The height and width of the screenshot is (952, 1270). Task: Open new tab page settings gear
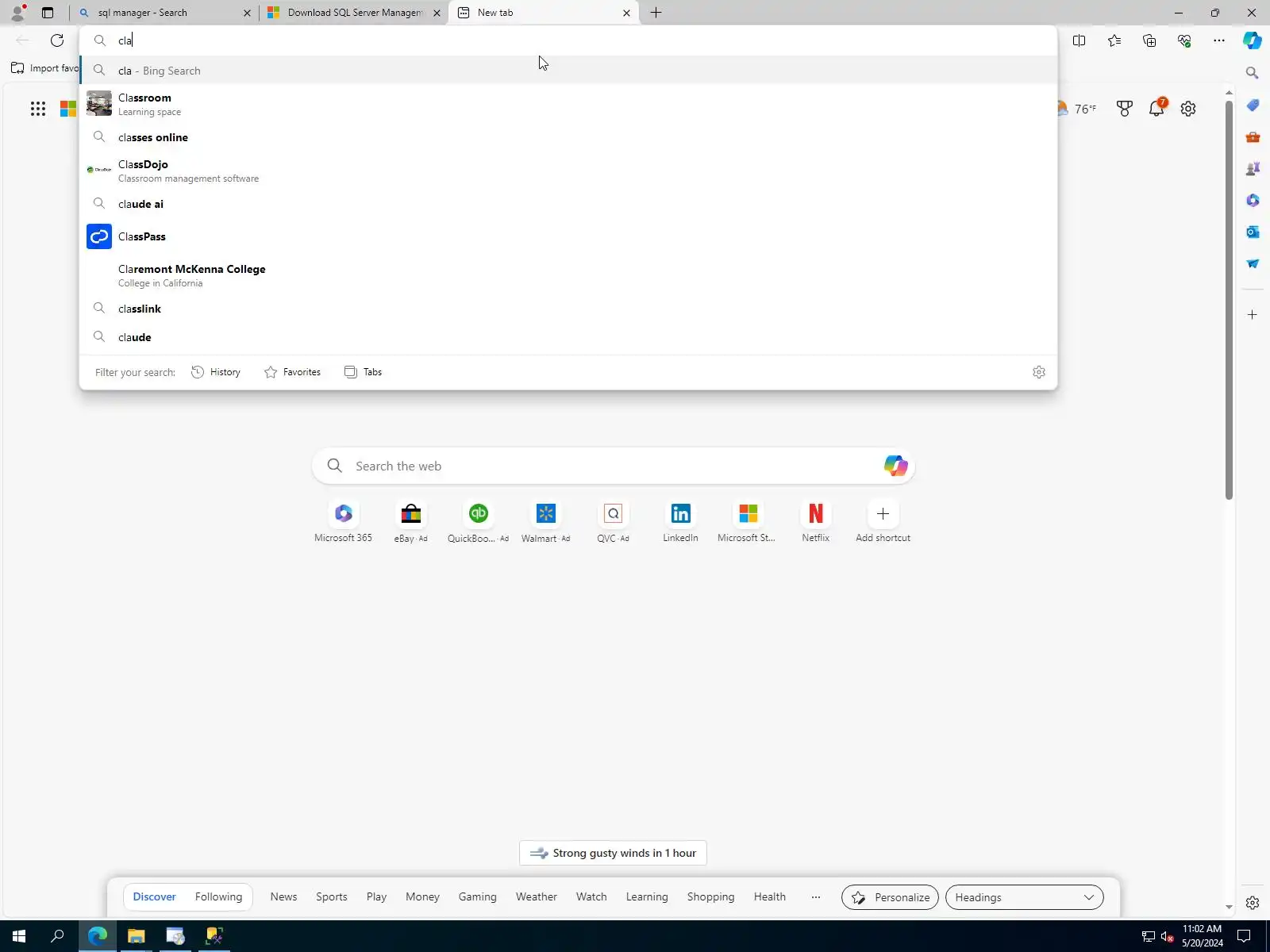point(1188,109)
